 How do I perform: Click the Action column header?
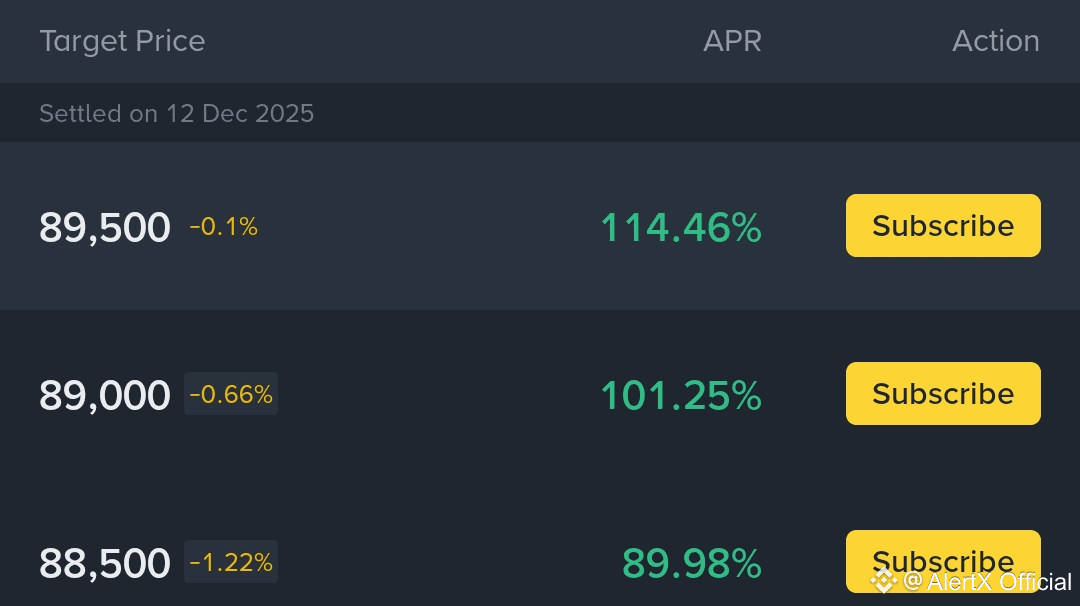click(995, 41)
